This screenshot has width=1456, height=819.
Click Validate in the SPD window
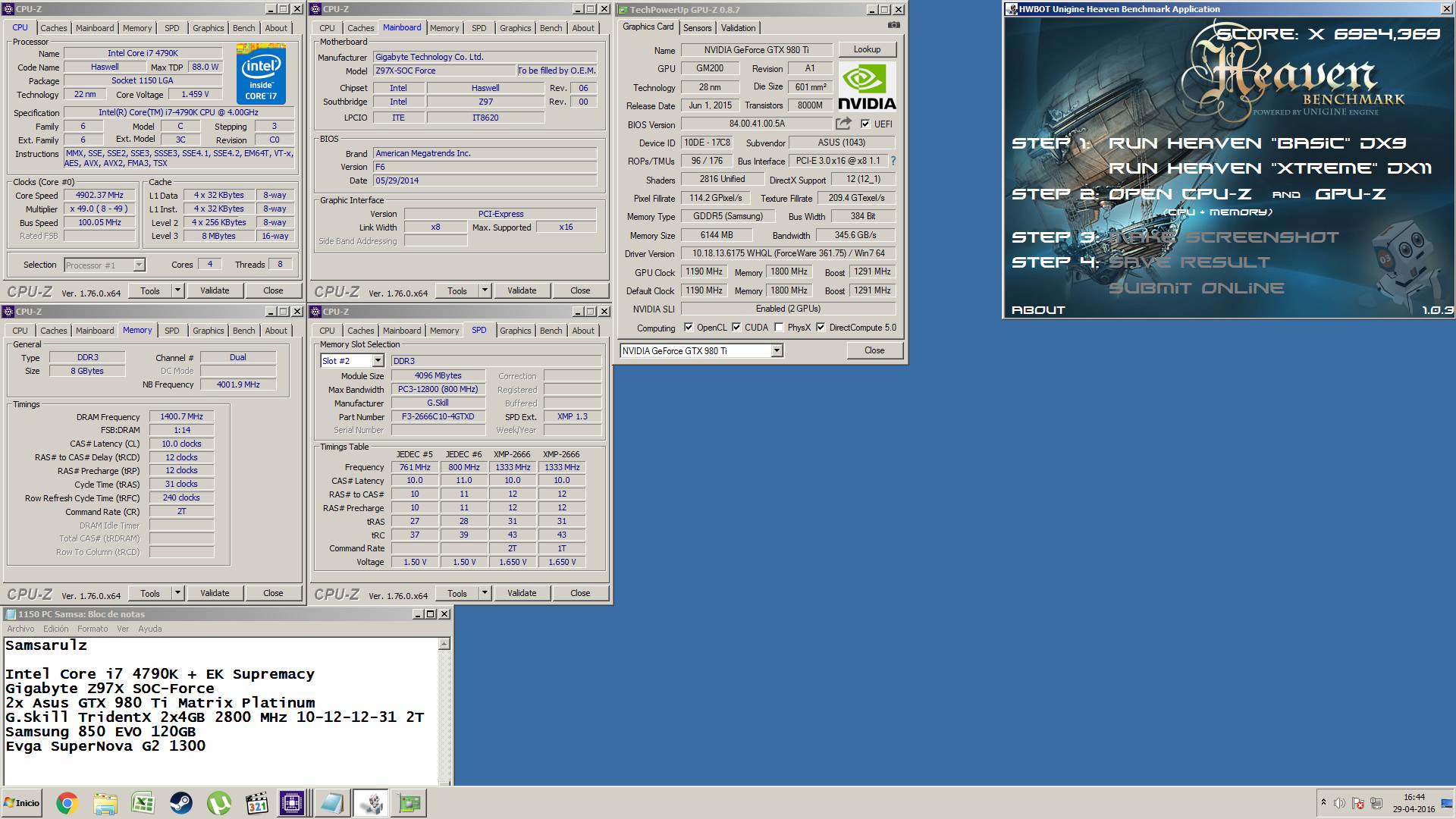point(522,593)
